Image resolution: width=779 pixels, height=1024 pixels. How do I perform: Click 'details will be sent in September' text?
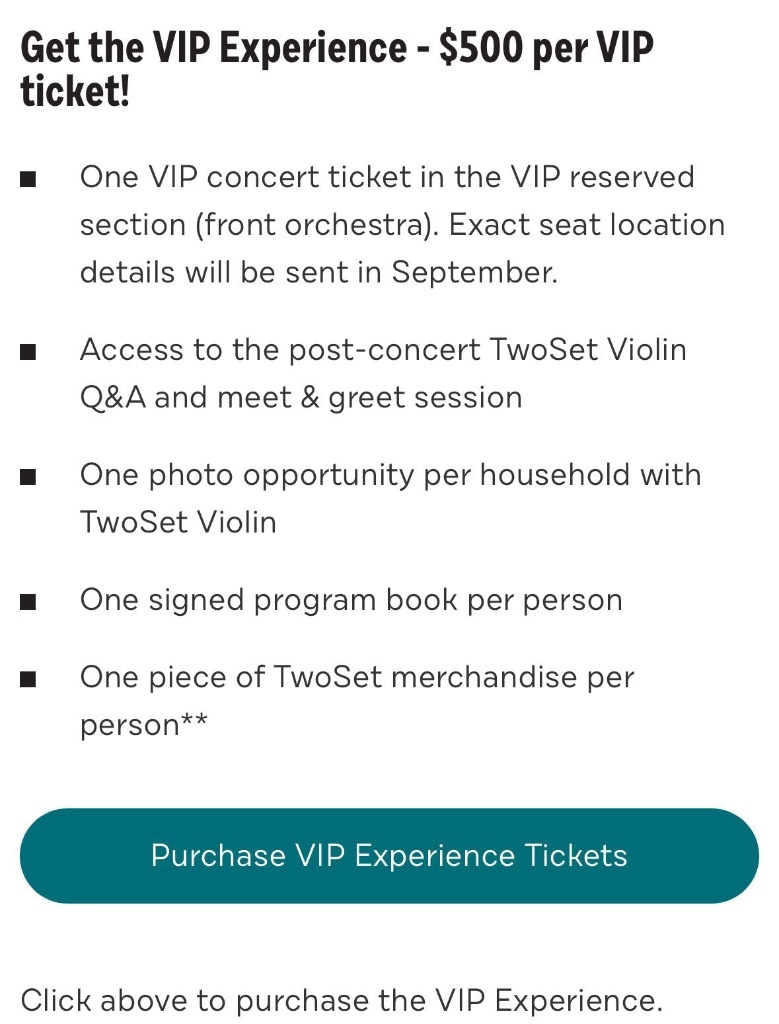(319, 272)
